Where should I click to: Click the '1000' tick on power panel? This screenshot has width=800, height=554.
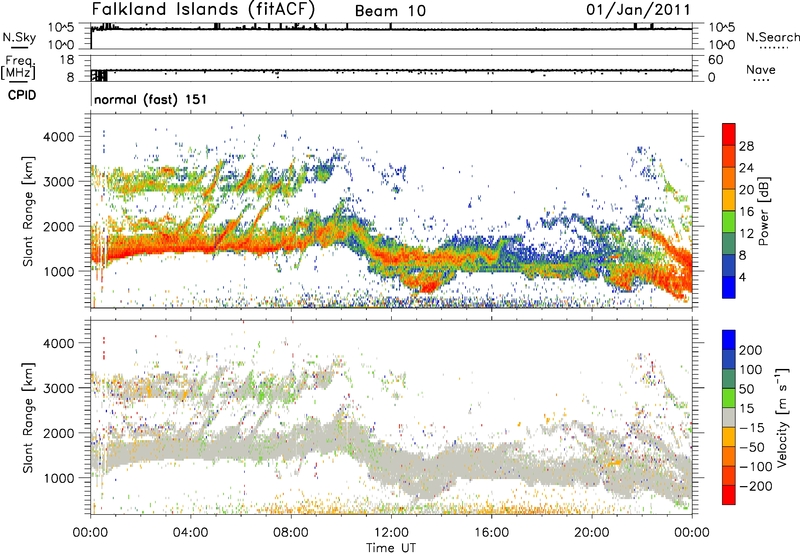point(59,271)
